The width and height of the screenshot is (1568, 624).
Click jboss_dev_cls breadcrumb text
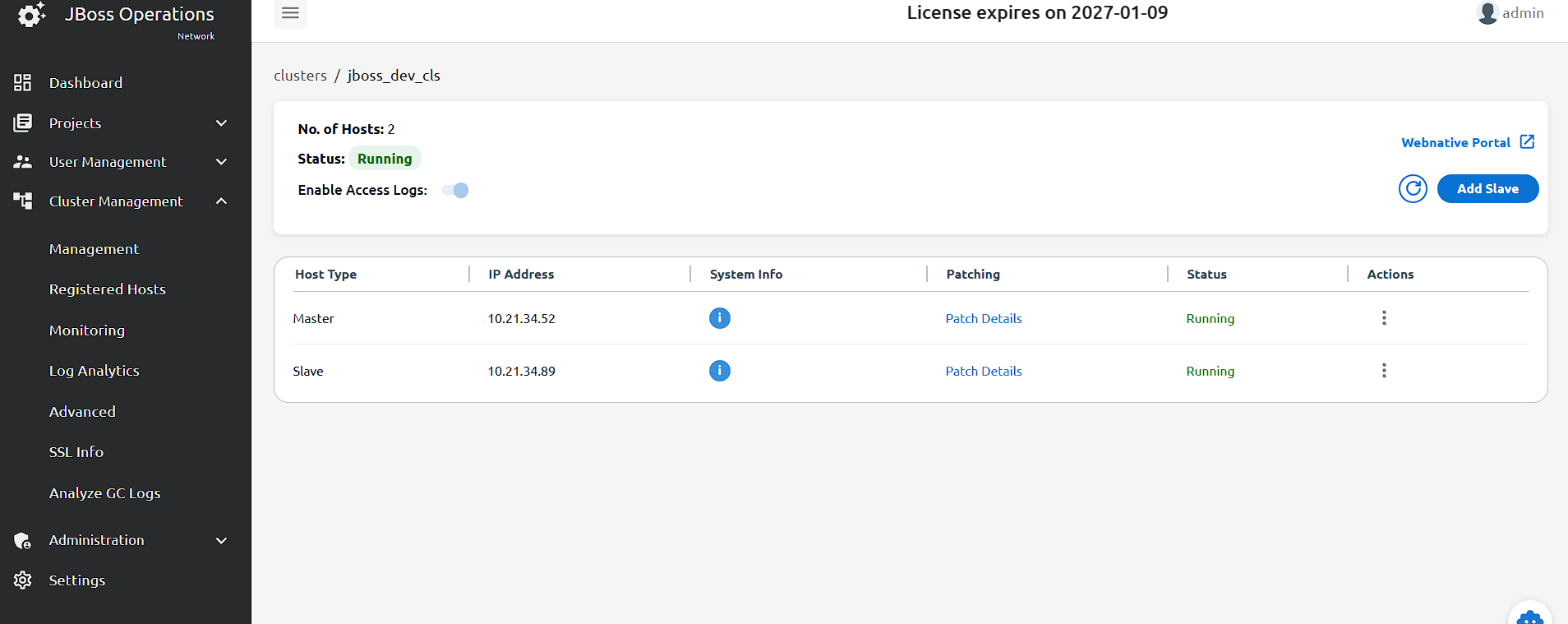[x=394, y=75]
